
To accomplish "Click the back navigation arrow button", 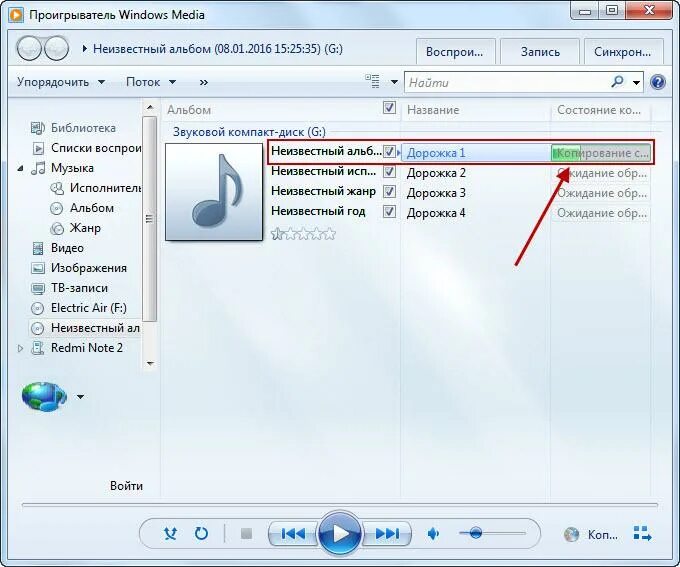I will (x=29, y=48).
